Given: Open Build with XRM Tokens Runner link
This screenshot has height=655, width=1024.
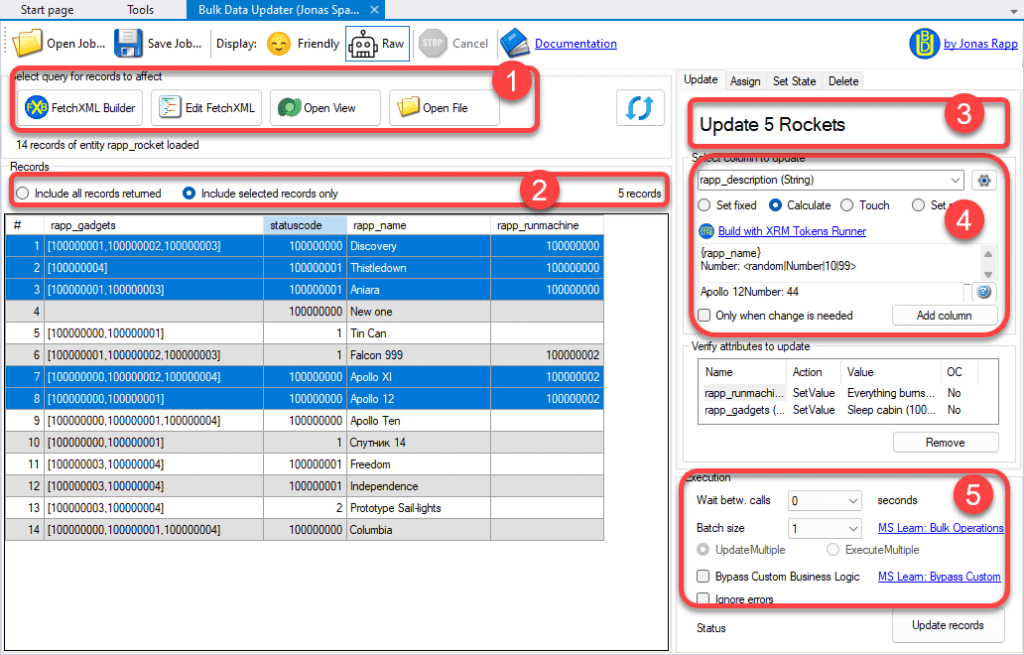Looking at the screenshot, I should [x=792, y=231].
